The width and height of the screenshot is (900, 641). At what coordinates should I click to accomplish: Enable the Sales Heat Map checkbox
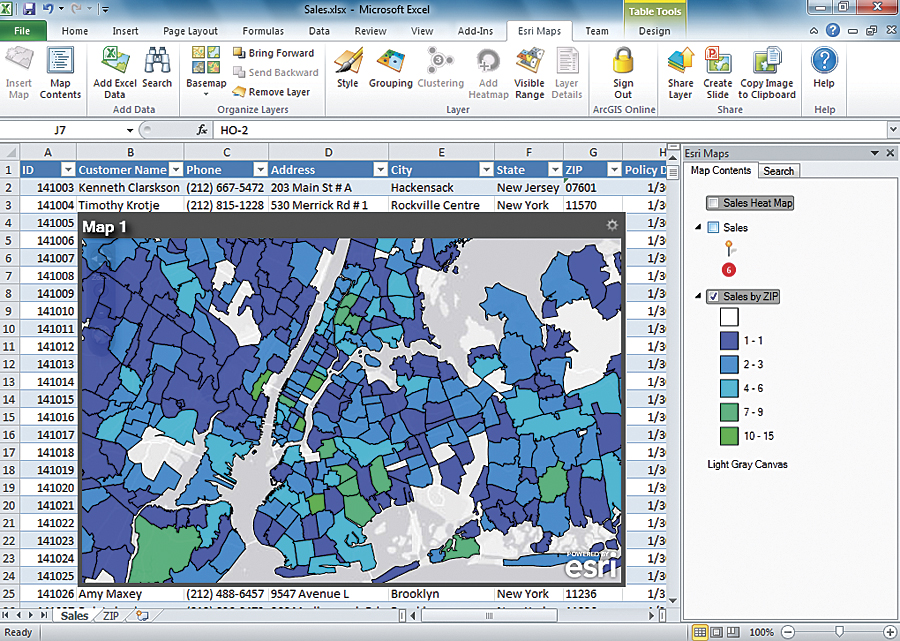713,203
